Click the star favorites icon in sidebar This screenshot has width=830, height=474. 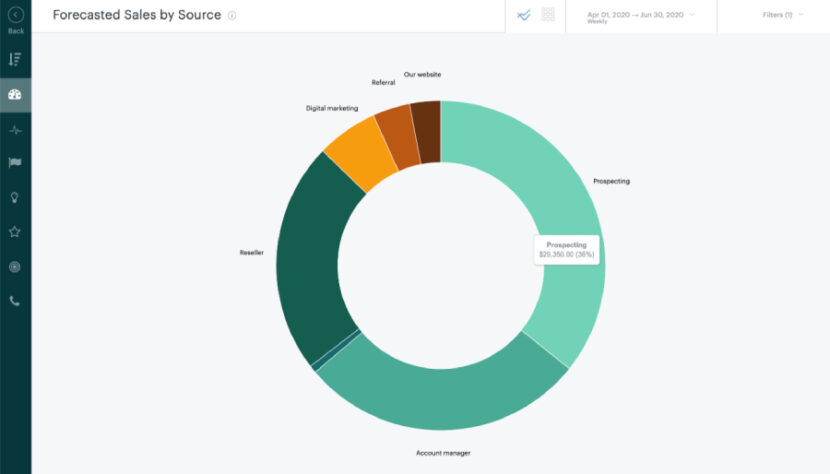15,232
